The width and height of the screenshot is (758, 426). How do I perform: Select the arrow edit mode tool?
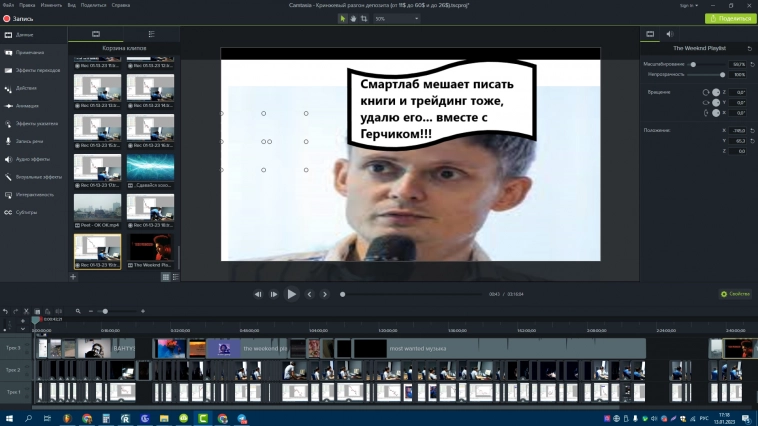pos(342,18)
